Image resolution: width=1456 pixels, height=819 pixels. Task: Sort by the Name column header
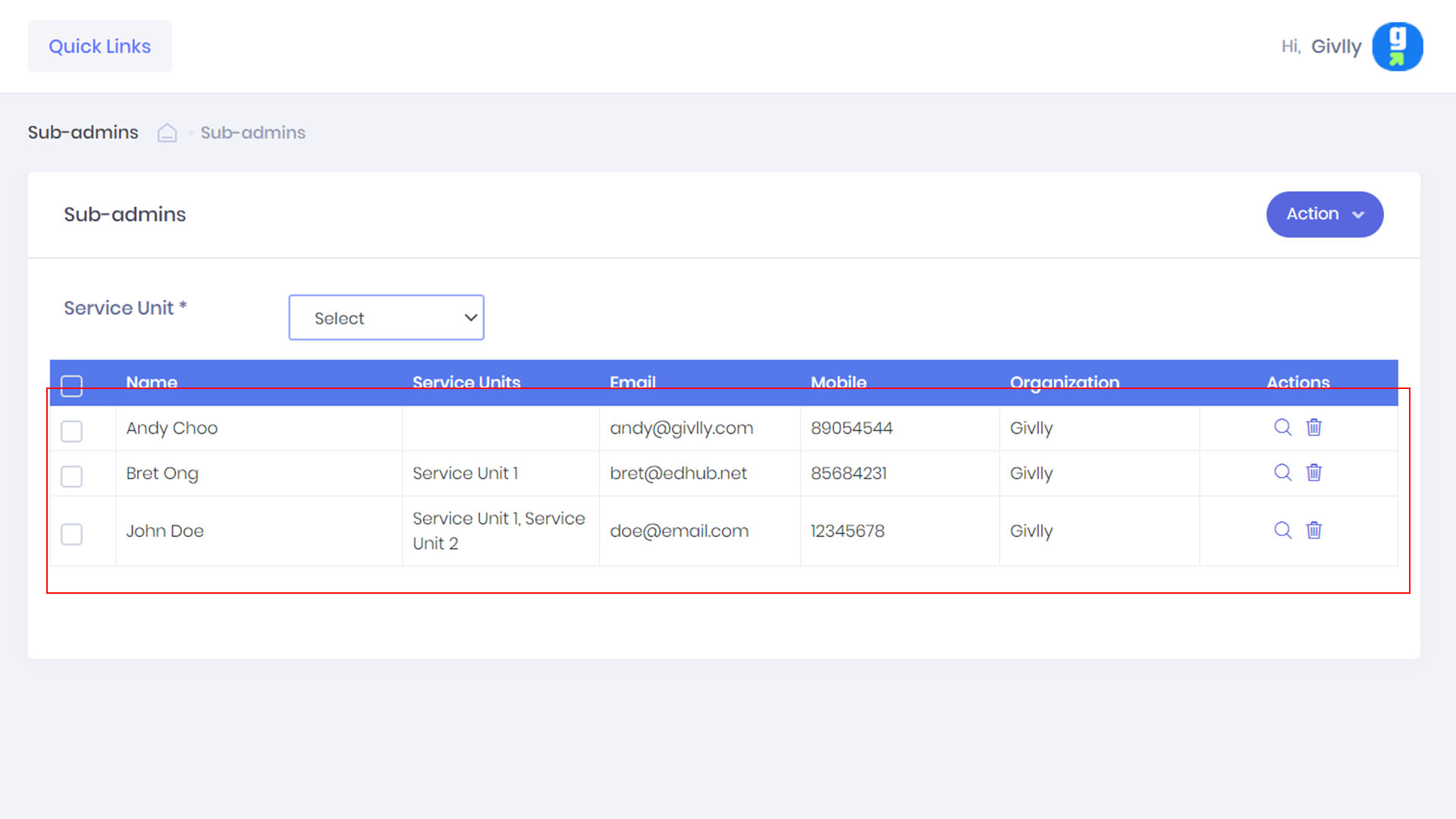(x=152, y=382)
